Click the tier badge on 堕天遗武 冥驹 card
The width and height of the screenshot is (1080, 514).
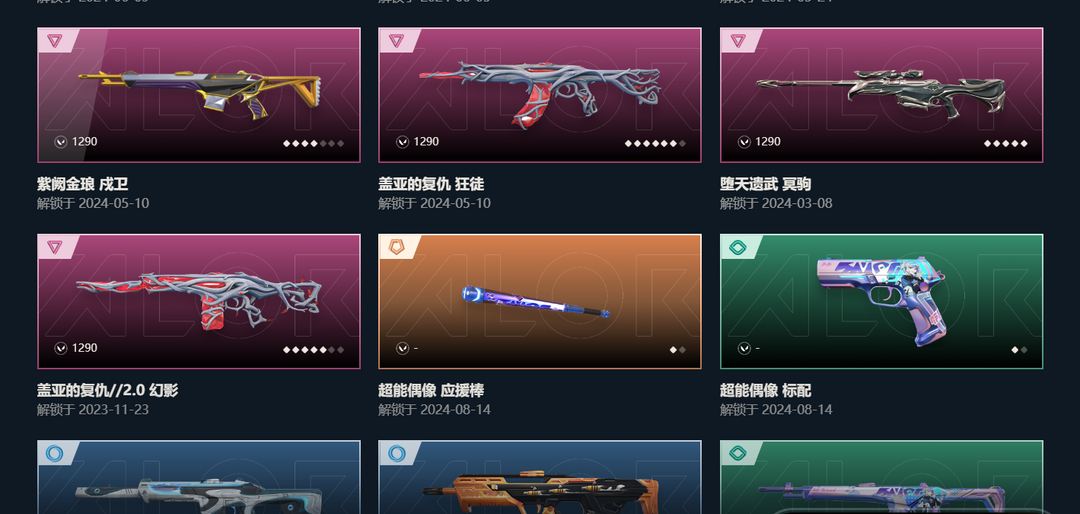coord(738,41)
